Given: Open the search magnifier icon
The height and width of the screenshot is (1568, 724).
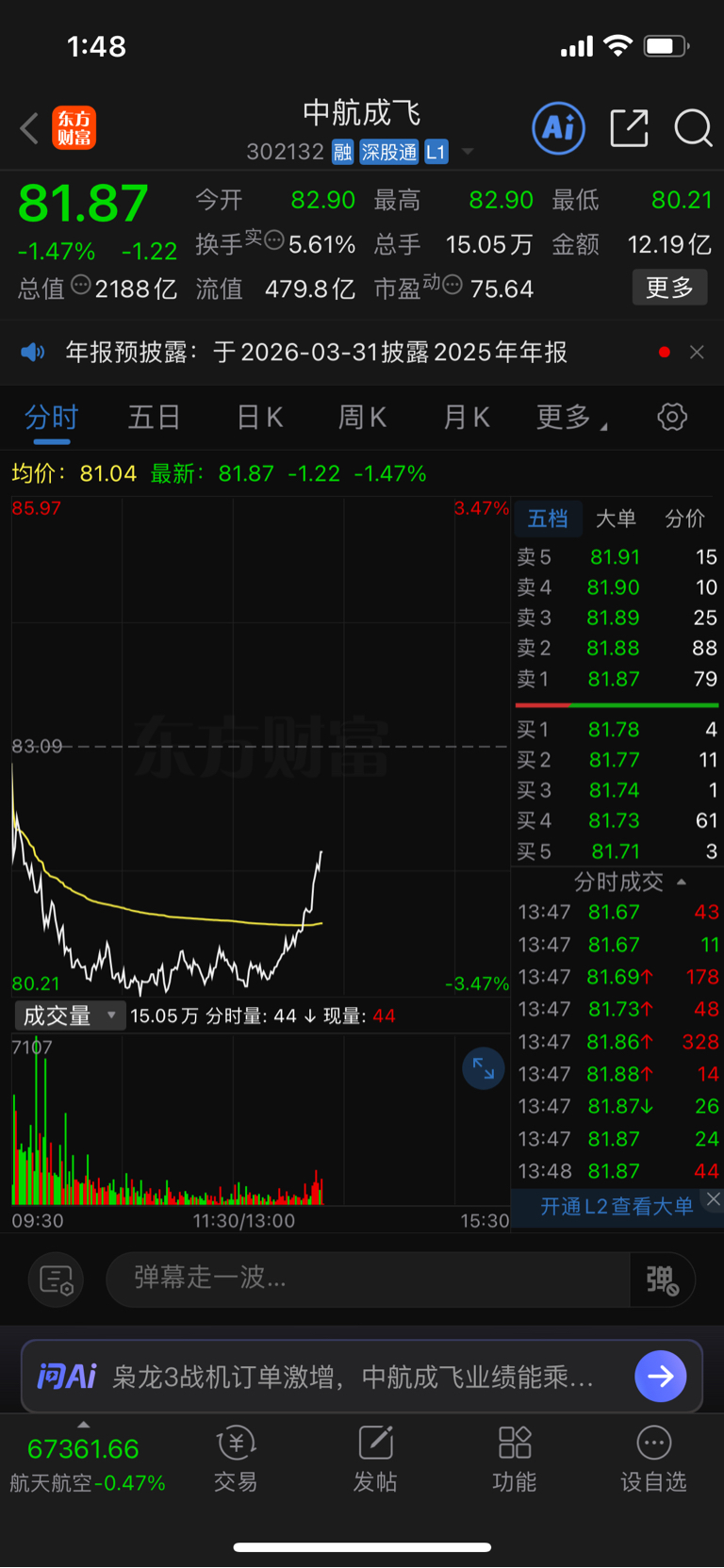Looking at the screenshot, I should coord(693,128).
